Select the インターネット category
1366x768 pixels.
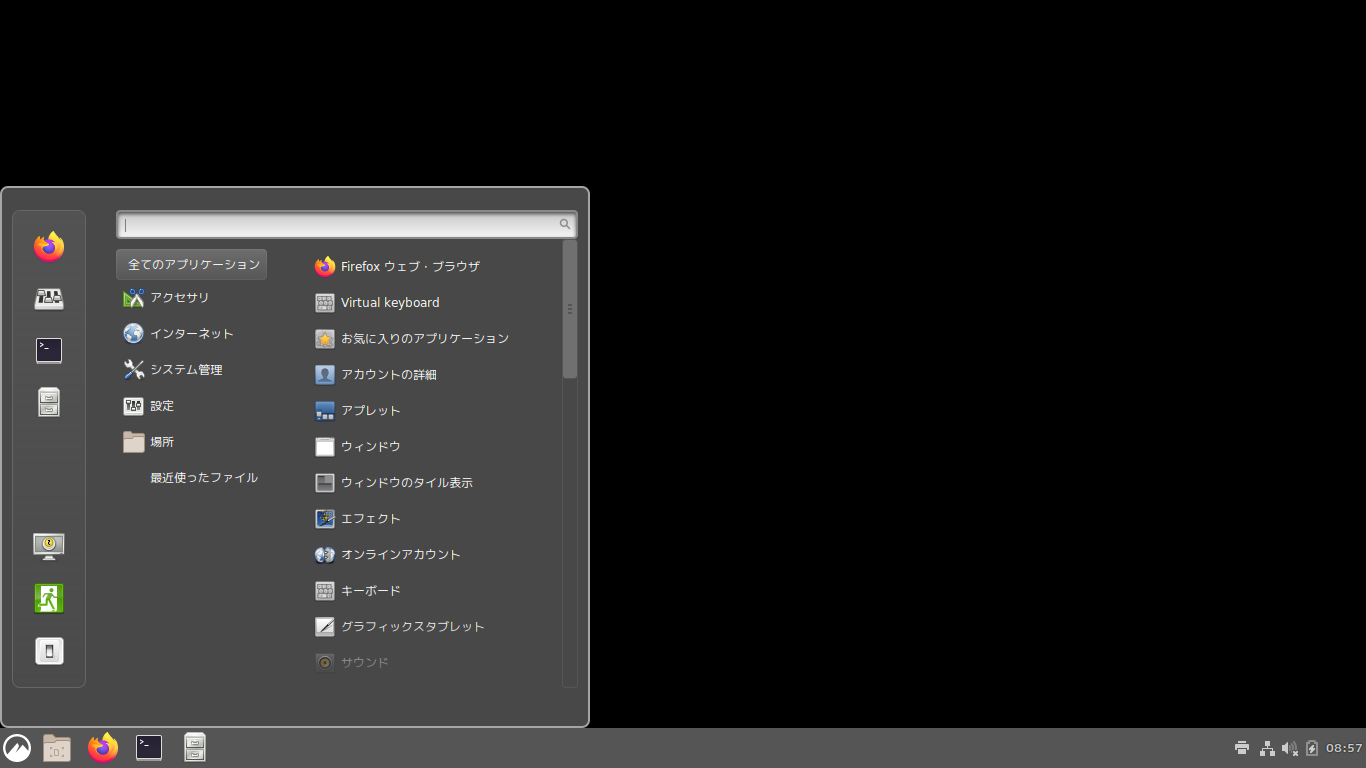192,334
